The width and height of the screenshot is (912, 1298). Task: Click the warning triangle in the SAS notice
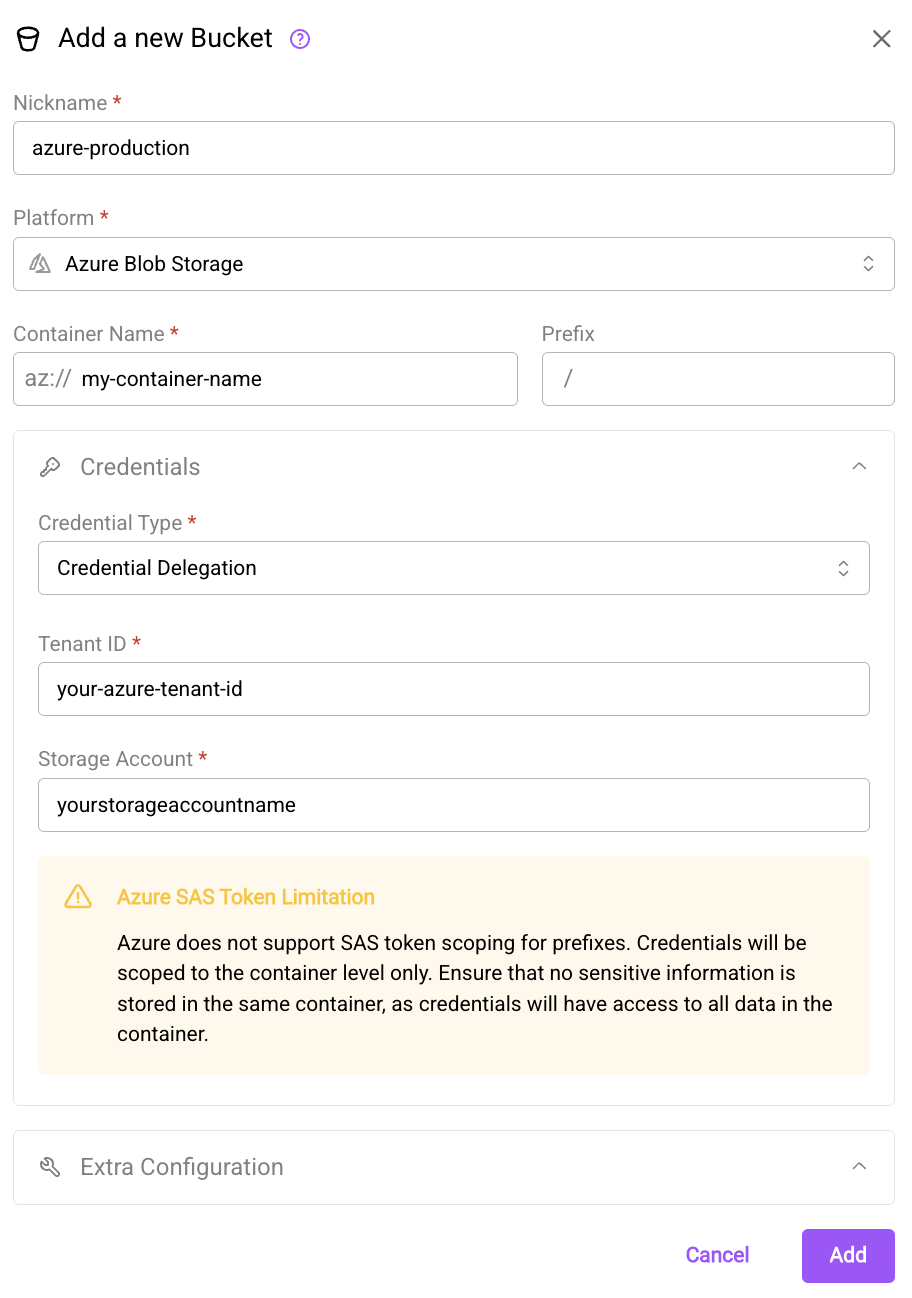pos(77,897)
